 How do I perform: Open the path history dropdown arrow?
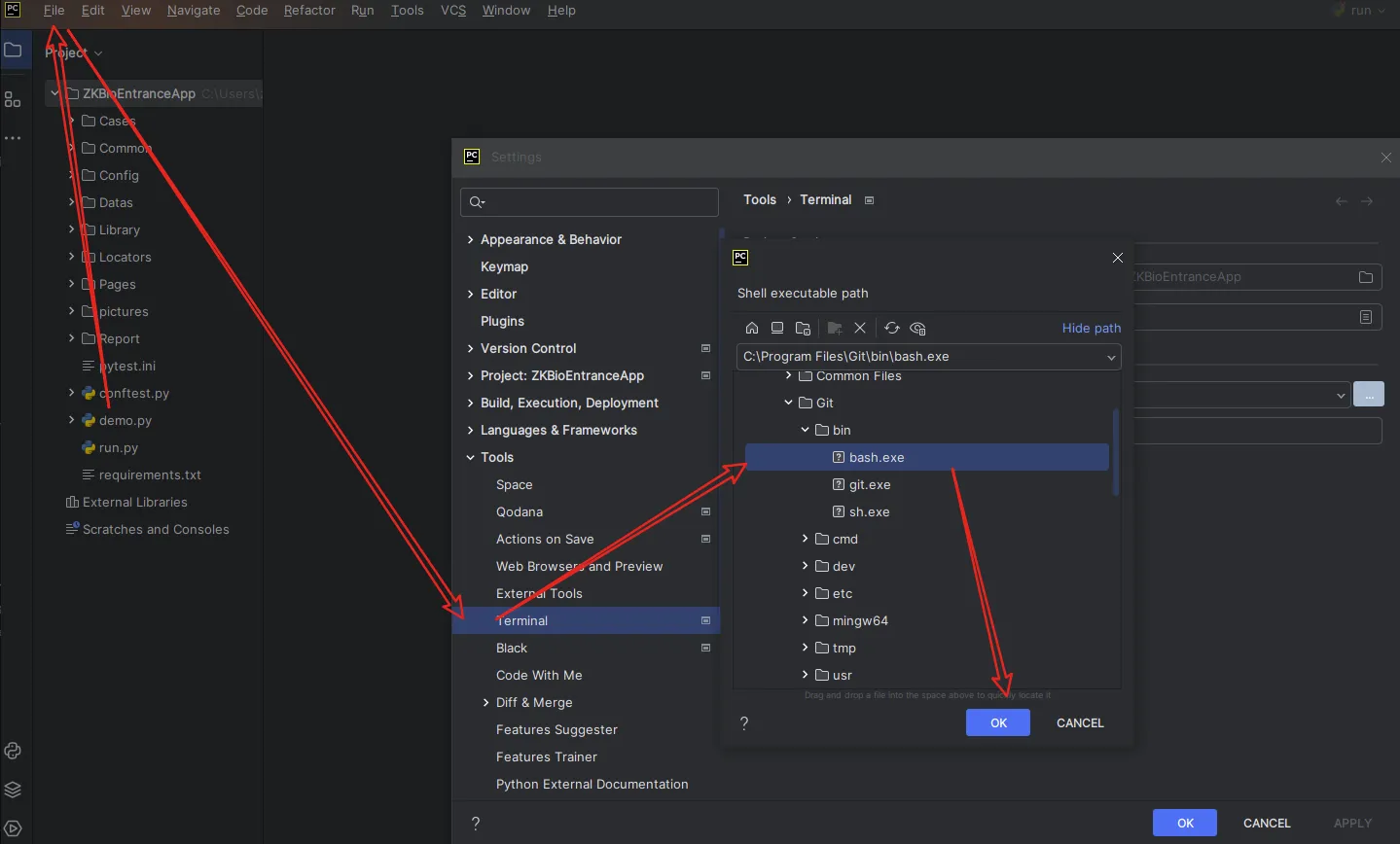click(1111, 357)
